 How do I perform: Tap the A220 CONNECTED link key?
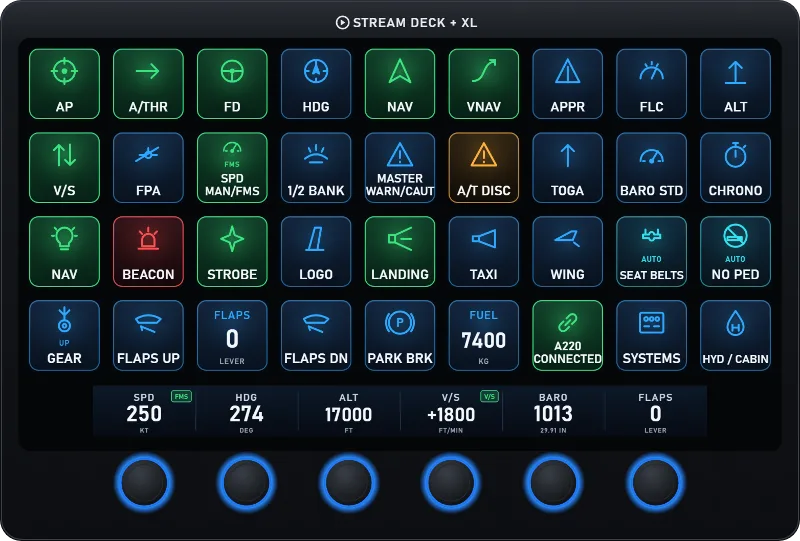567,335
